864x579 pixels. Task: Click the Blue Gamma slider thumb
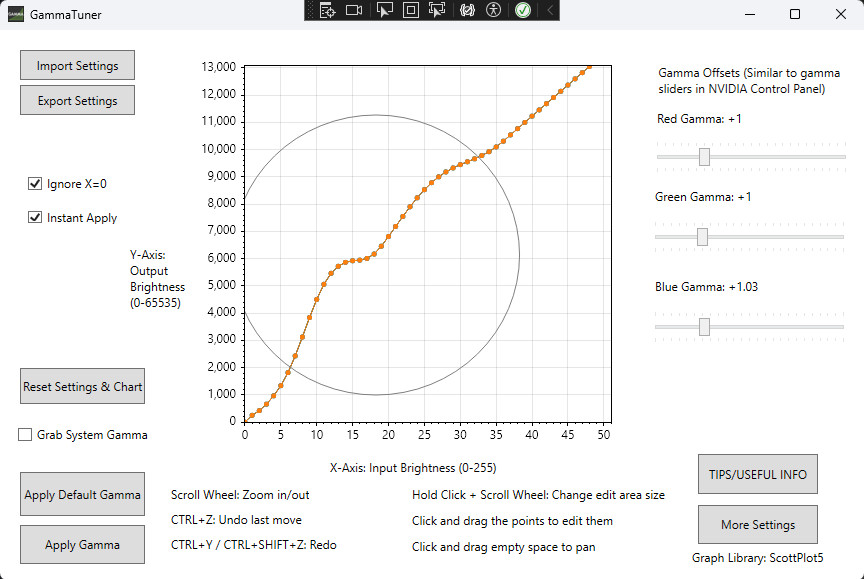coord(704,327)
